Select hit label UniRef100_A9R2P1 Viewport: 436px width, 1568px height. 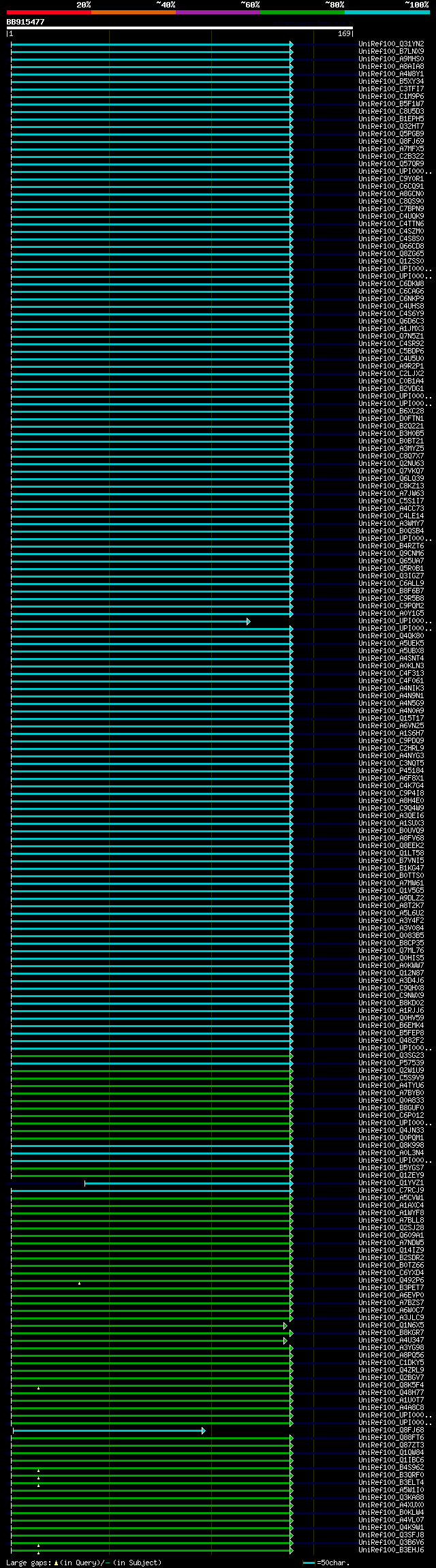click(x=391, y=366)
